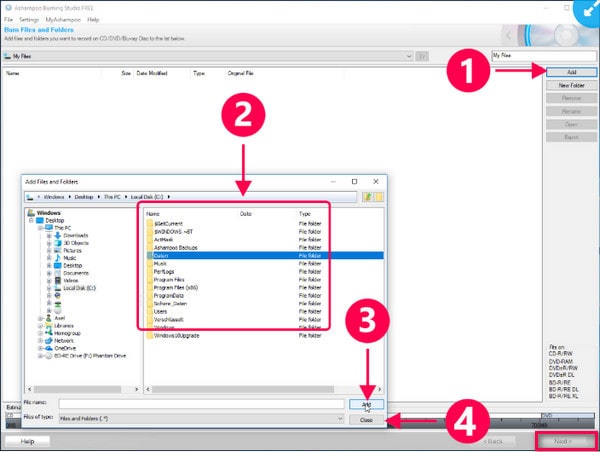Screen dimensions: 600x452
Task: Expand the Local Disk (C:) tree node
Action: coord(48,288)
